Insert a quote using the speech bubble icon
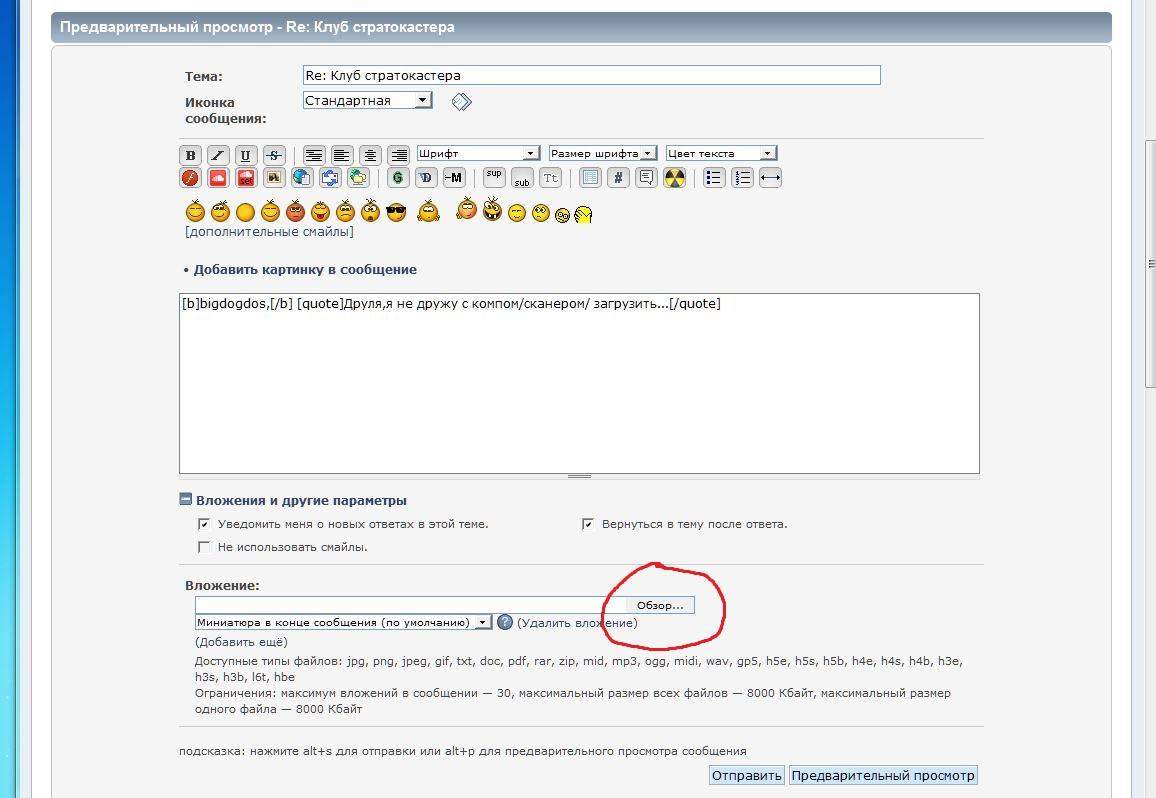This screenshot has height=798, width=1156. click(x=646, y=178)
